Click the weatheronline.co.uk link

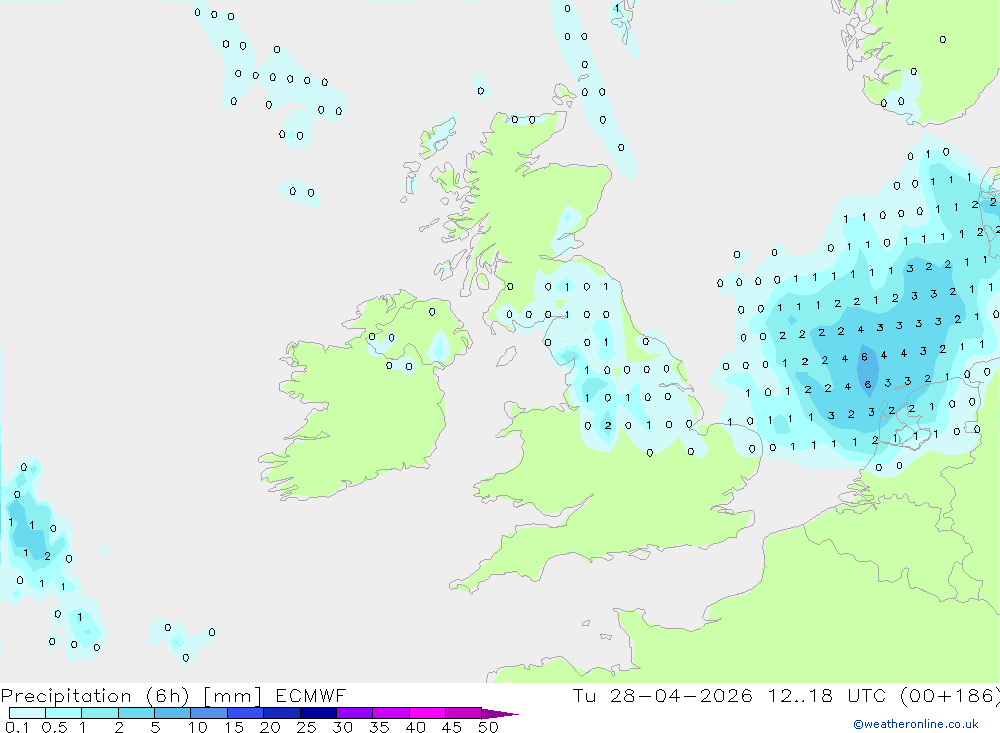pos(916,724)
